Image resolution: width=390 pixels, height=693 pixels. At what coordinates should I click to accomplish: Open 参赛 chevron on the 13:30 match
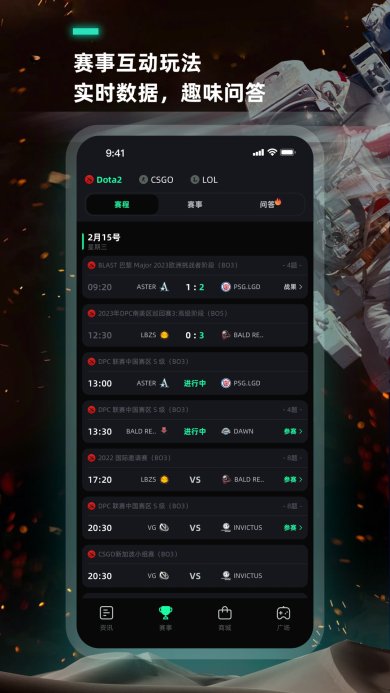pyautogui.click(x=293, y=431)
